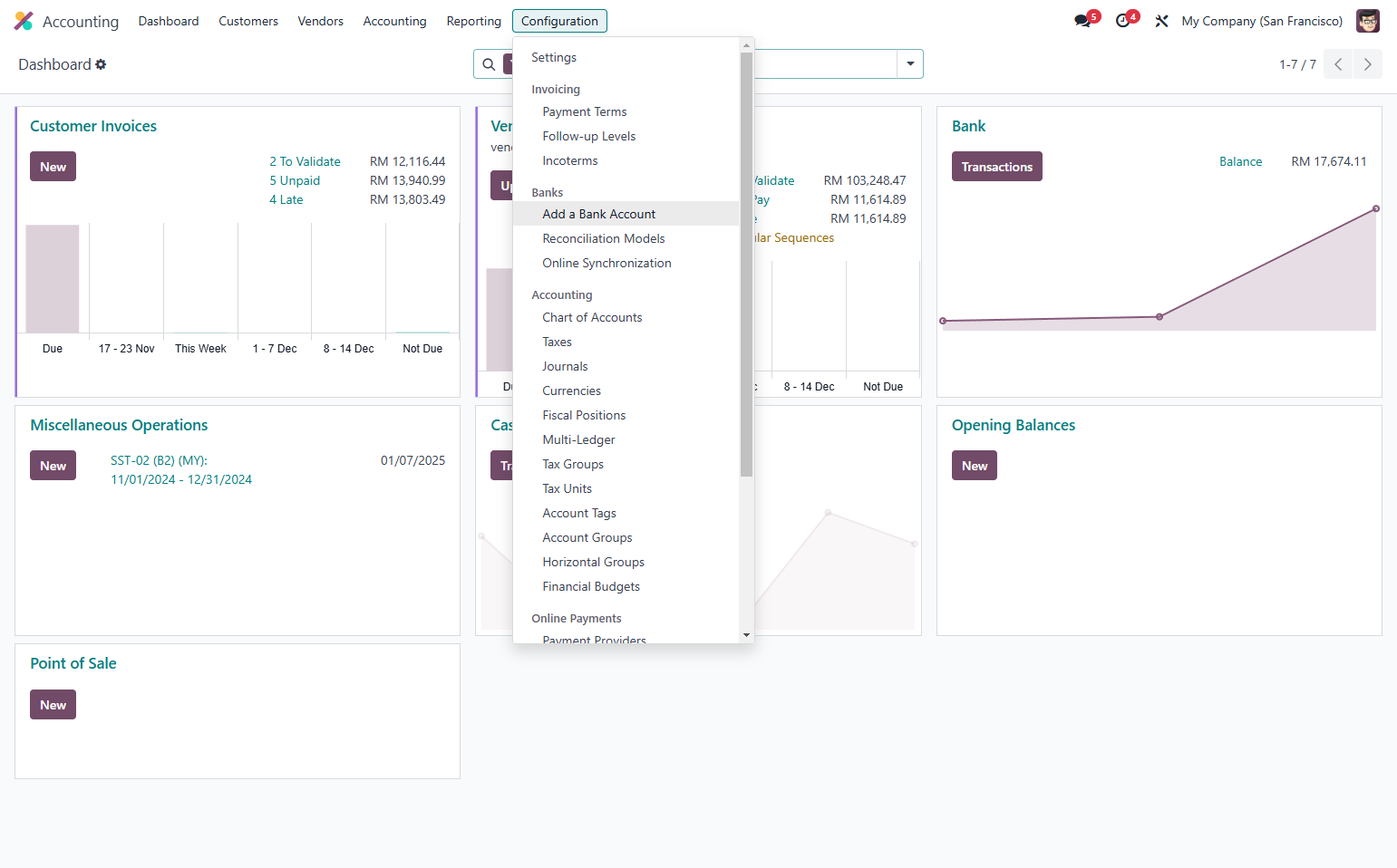Select Follow-up Levels

coord(626,136)
